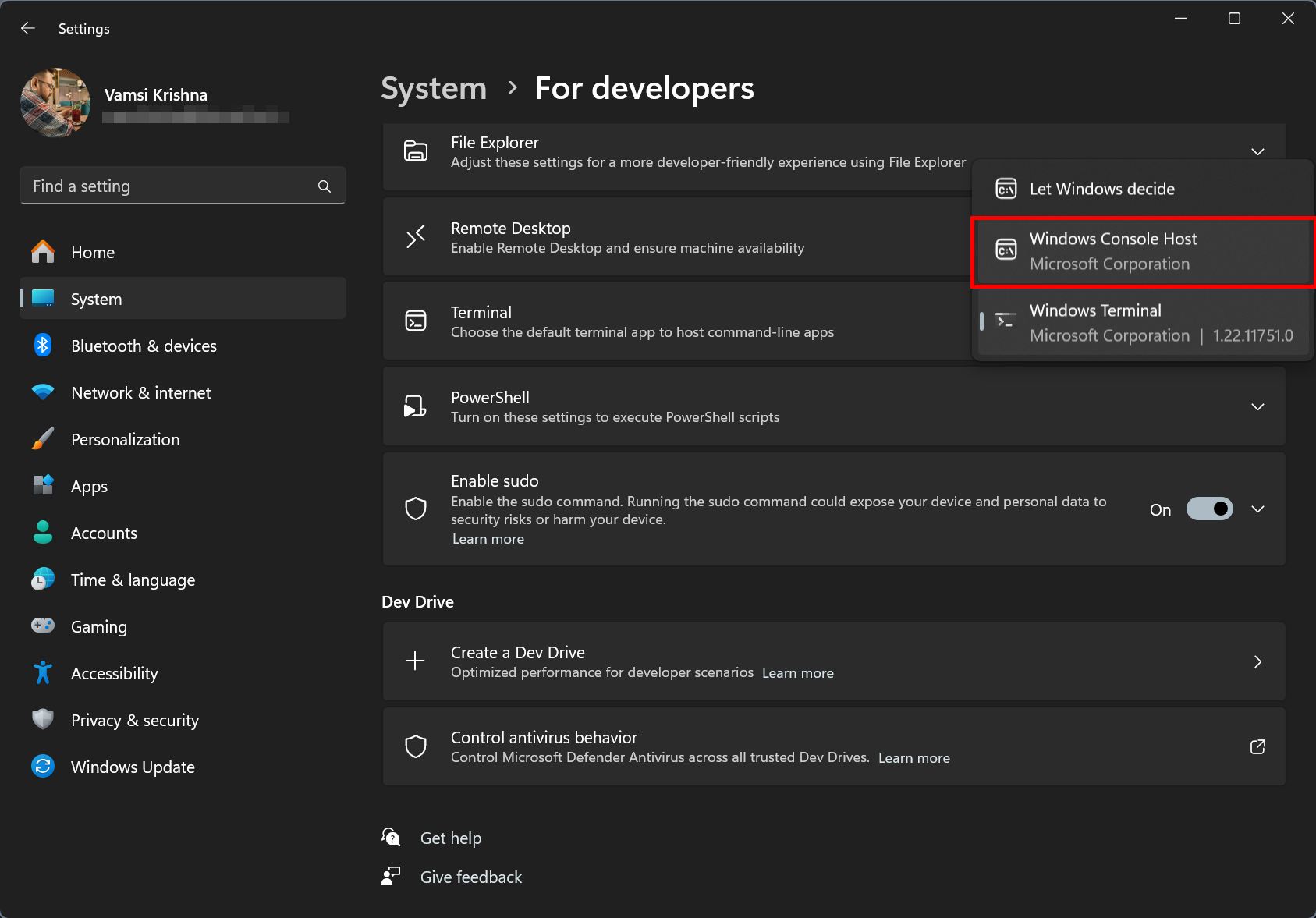Click the Accessibility label in sidebar
Screen dimensions: 1316x918
pyautogui.click(x=115, y=673)
